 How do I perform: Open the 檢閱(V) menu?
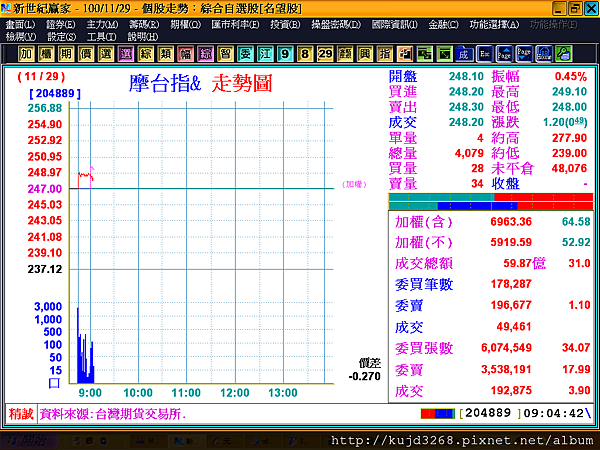pyautogui.click(x=21, y=37)
